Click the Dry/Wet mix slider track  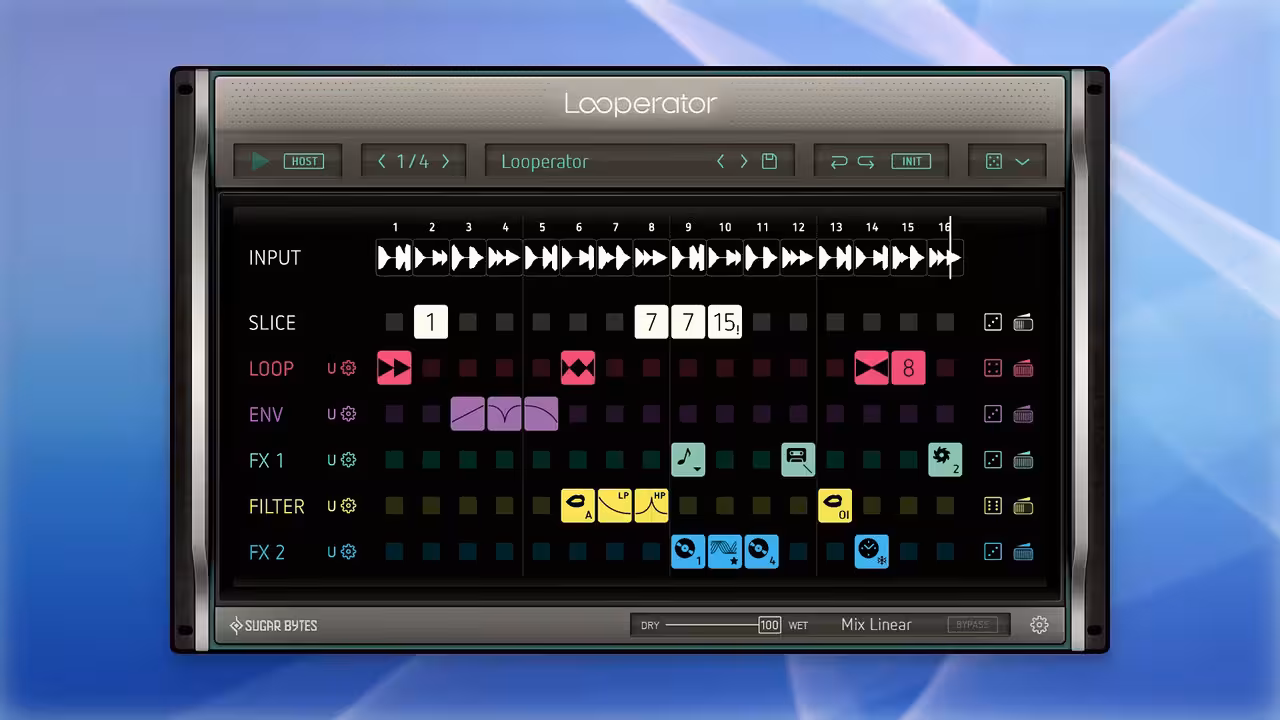tap(712, 625)
